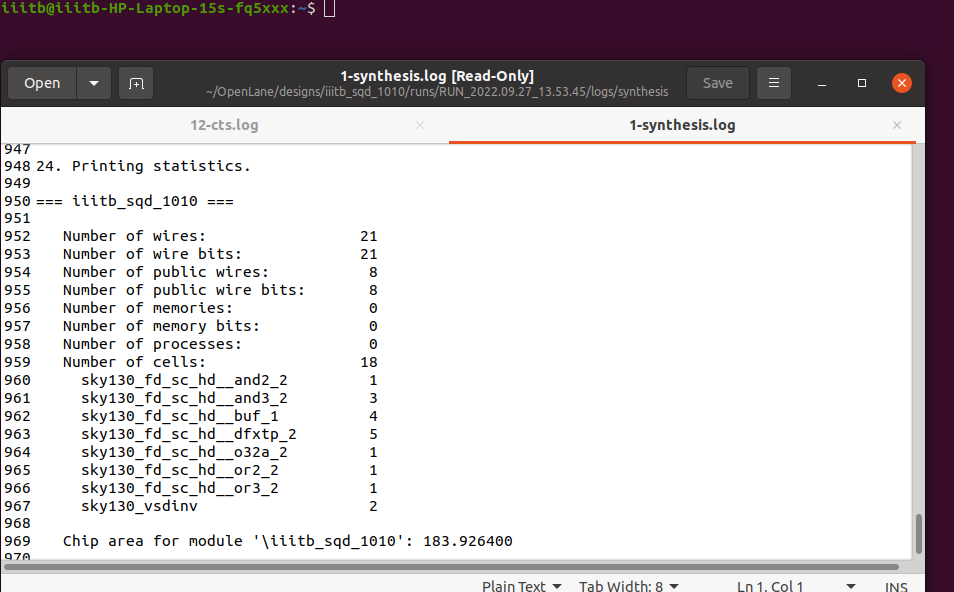Click the 'Number of memories:' line
The width and height of the screenshot is (954, 592).
[220, 308]
